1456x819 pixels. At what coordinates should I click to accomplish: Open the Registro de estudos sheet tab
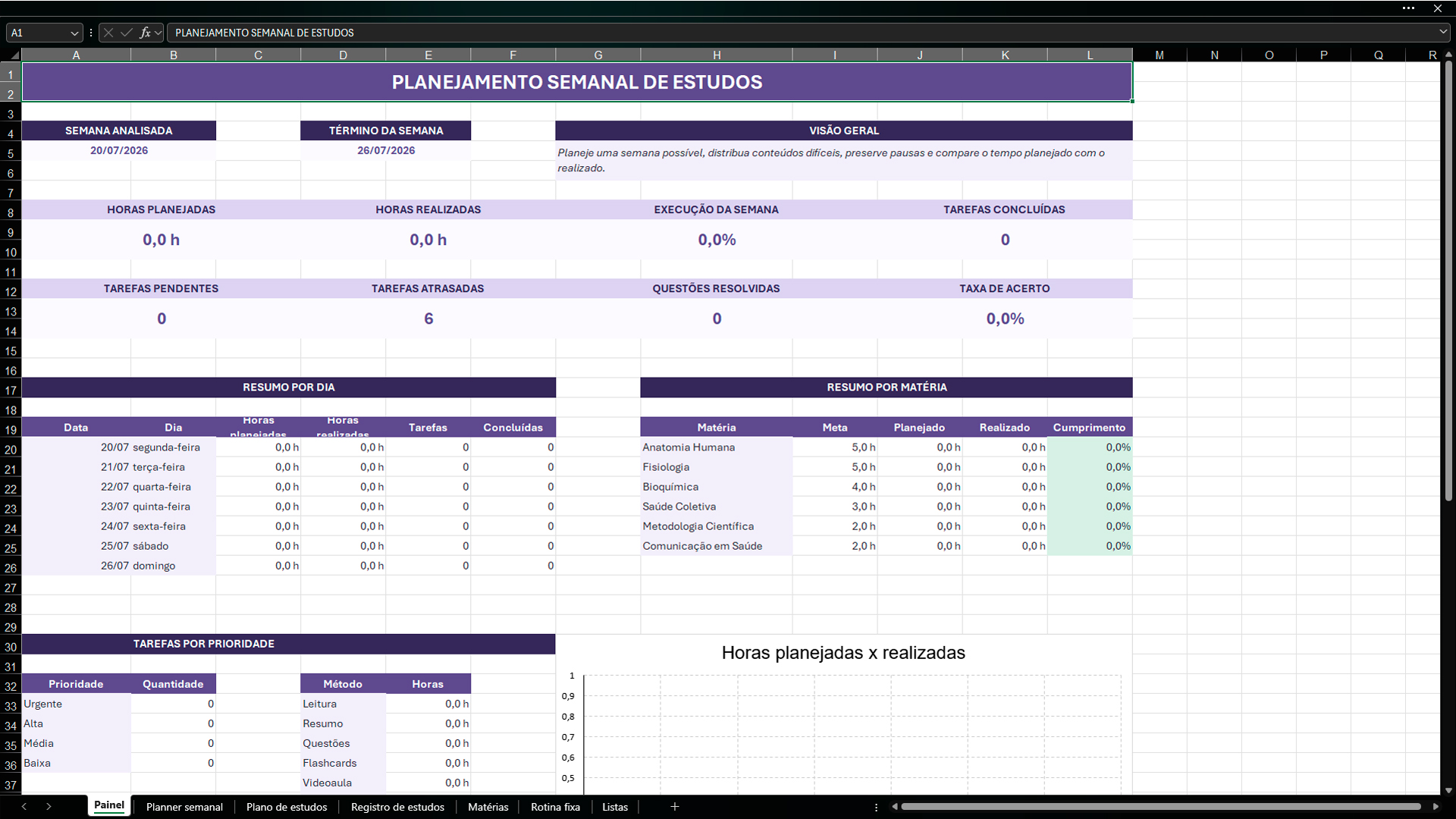click(397, 807)
